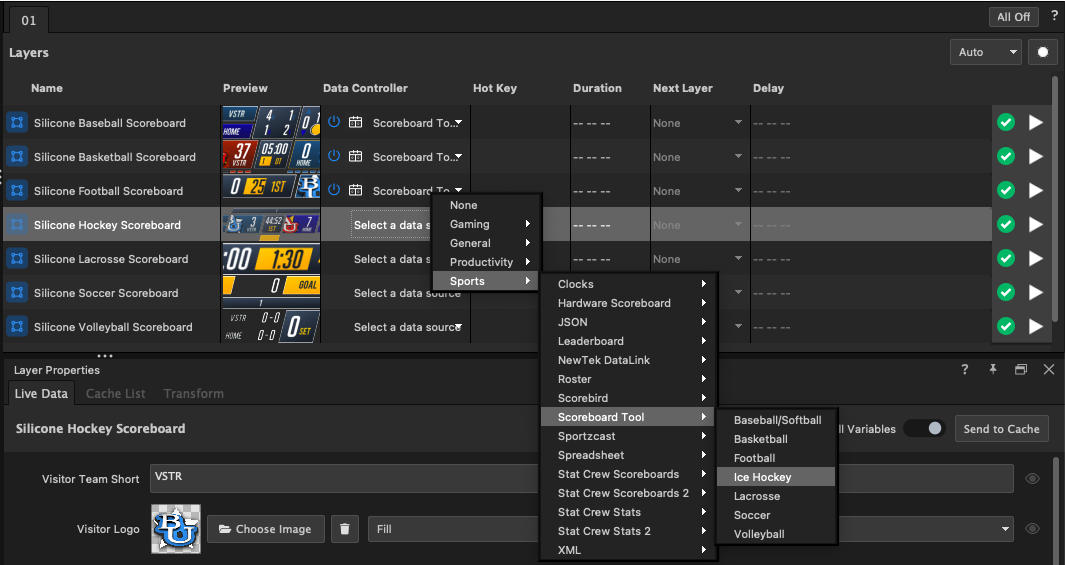Screen dimensions: 1065x565
Task: Select Ice Hockey from Scoreboard Tool submenu
Action: (776, 477)
